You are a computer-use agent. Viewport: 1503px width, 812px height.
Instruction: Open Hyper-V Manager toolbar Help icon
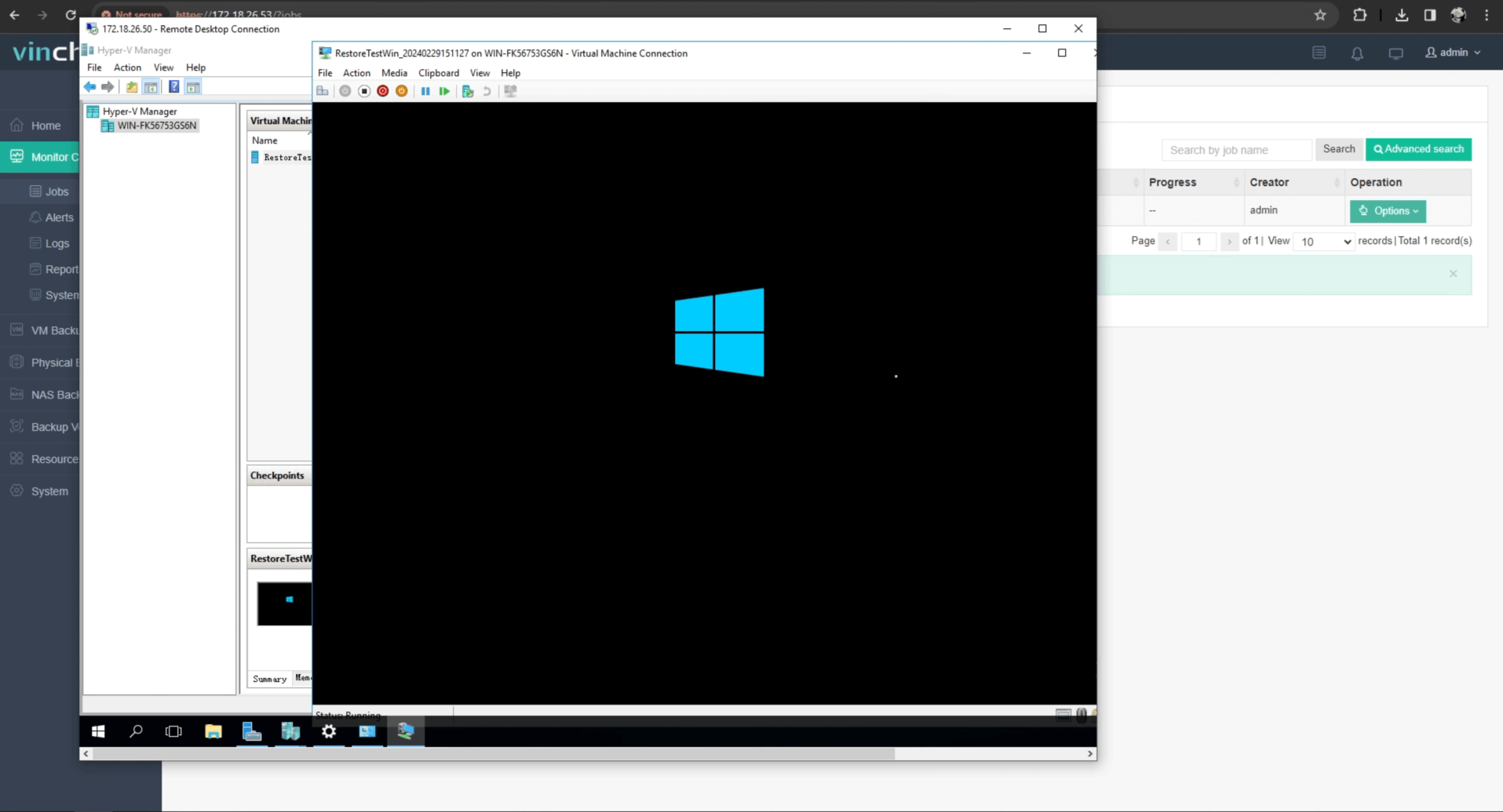point(174,87)
